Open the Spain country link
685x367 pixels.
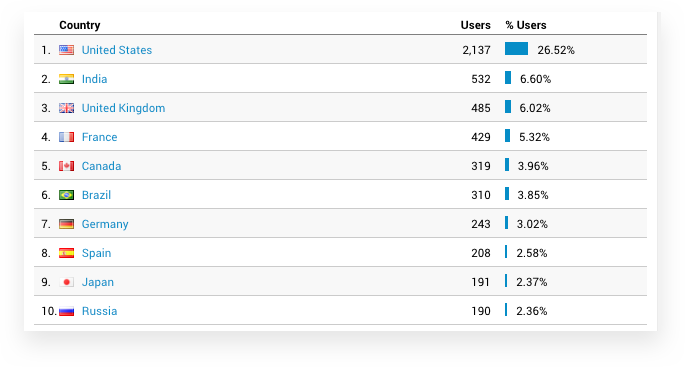[96, 253]
